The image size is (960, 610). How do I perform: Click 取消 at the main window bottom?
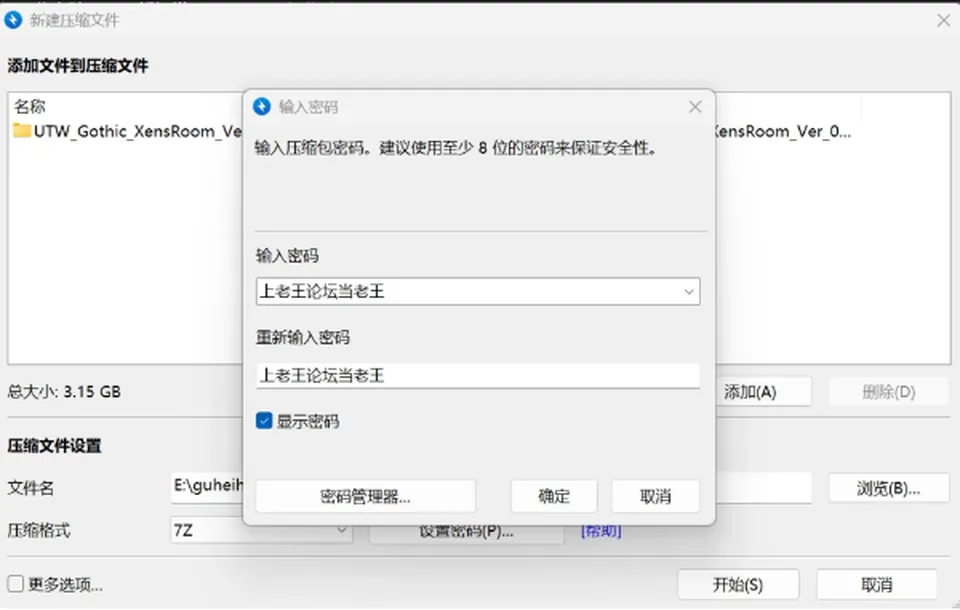(877, 585)
